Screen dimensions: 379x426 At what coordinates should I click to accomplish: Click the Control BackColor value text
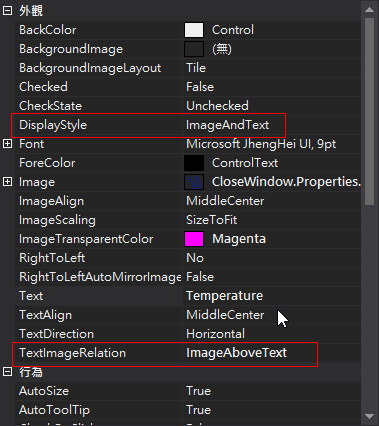coord(233,30)
